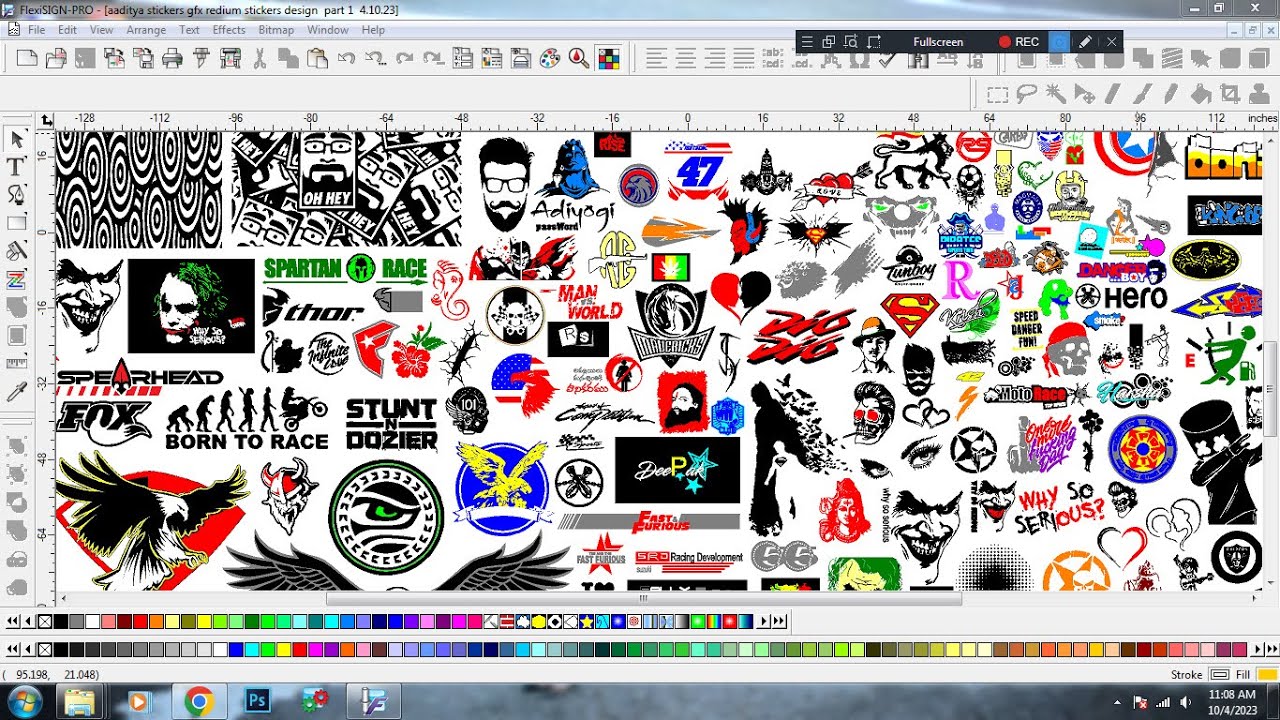This screenshot has width=1280, height=720.
Task: Launch Google Chrome from the taskbar
Action: 198,702
